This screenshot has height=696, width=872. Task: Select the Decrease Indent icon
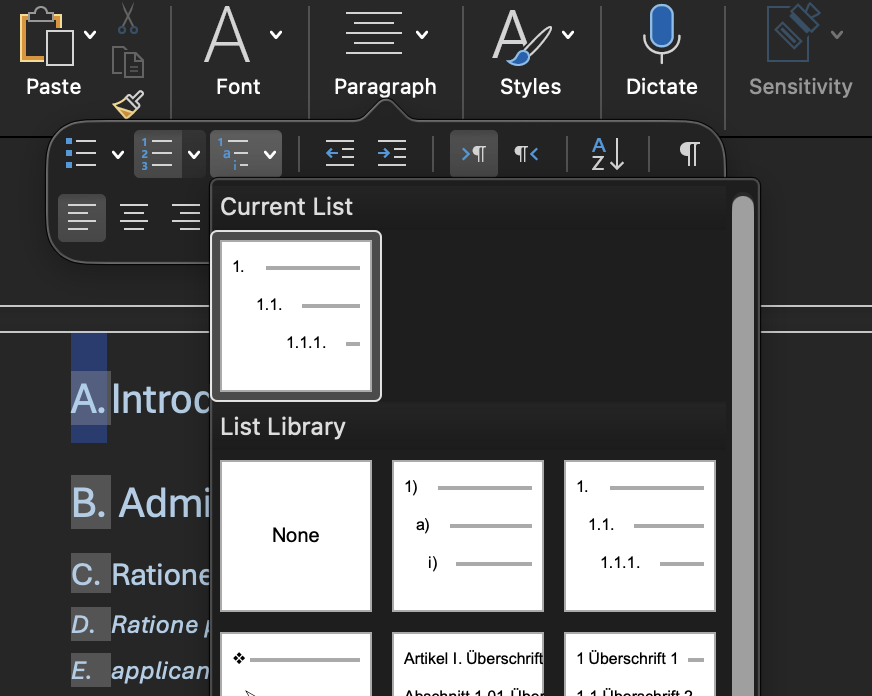(339, 153)
